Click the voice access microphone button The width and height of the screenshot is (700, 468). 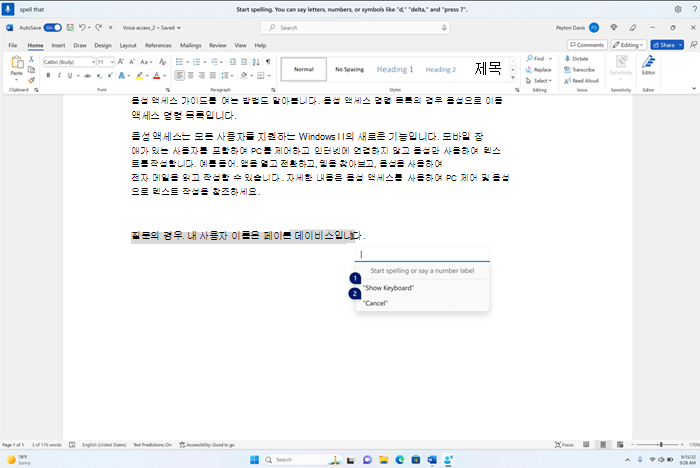pos(8,9)
